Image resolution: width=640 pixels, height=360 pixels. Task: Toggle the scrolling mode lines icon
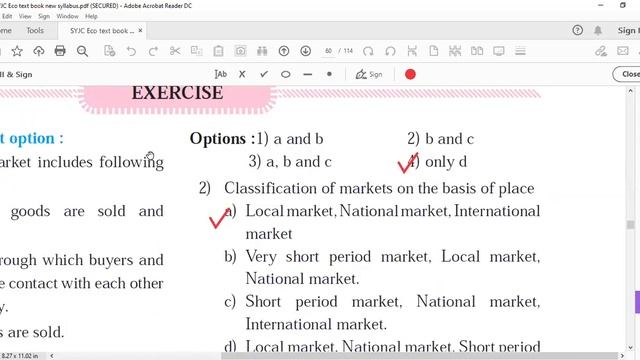(520, 51)
